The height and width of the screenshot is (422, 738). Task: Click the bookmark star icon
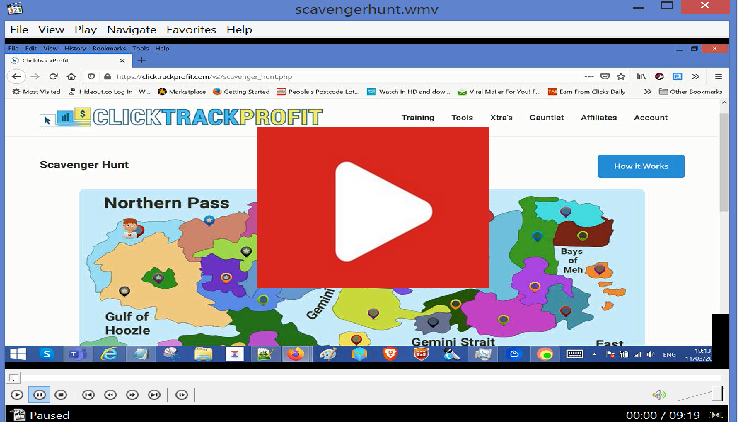[621, 76]
